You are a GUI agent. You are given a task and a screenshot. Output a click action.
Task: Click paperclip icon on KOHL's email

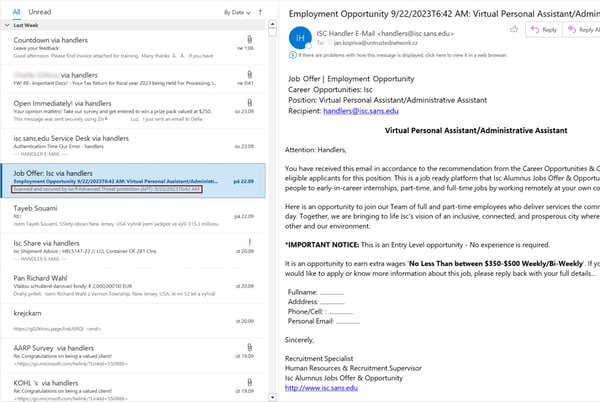point(249,382)
